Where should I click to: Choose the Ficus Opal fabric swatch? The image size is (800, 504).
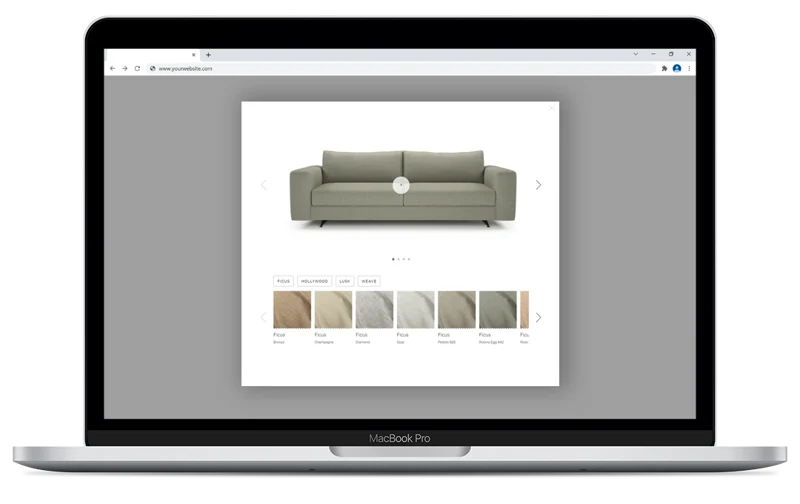(415, 310)
